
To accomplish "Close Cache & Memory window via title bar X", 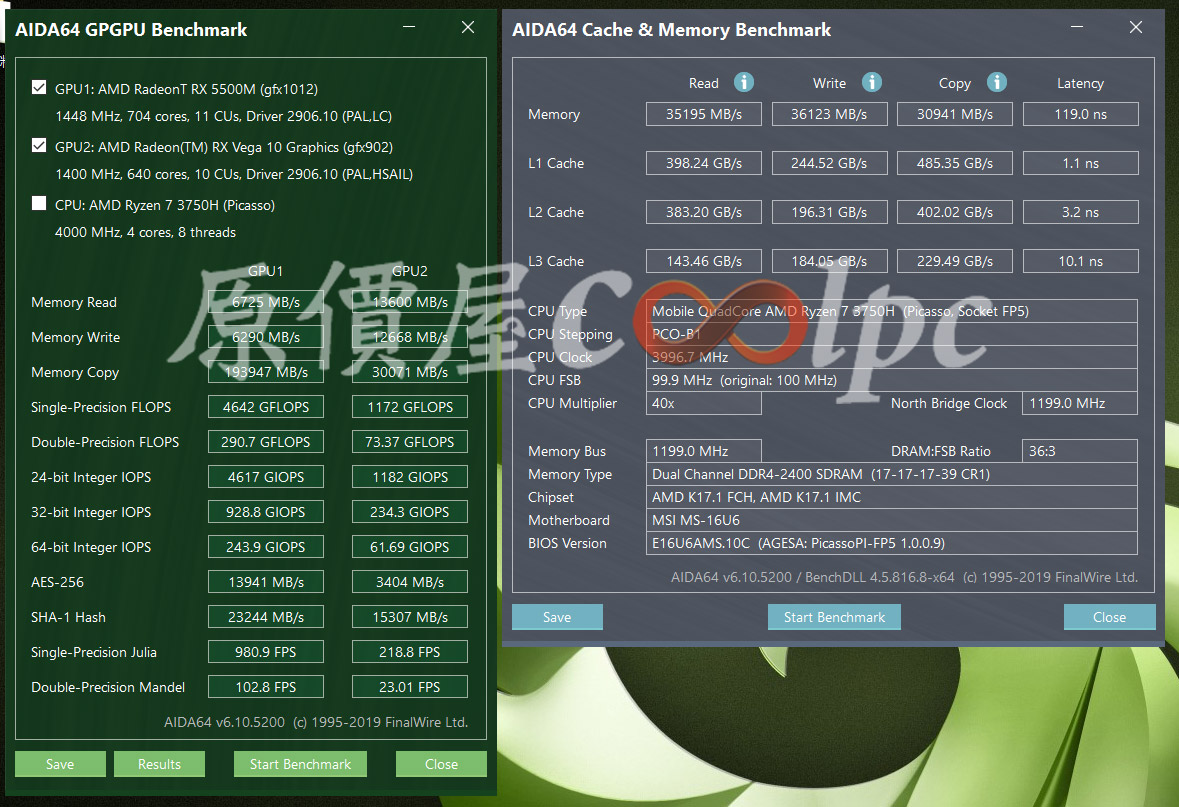I will 1136,27.
